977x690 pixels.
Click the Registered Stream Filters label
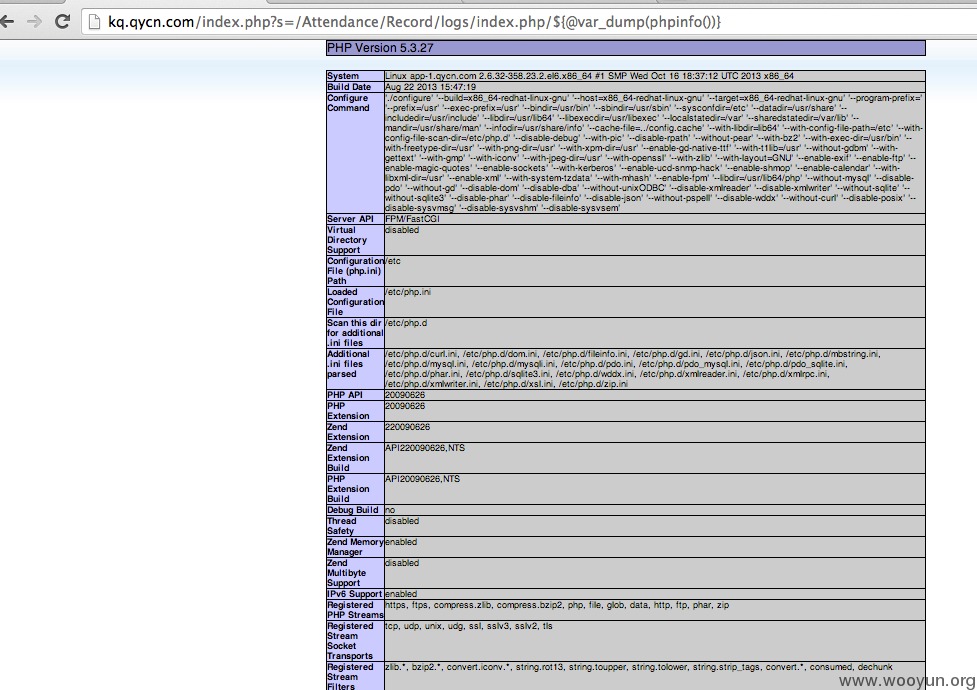point(351,677)
